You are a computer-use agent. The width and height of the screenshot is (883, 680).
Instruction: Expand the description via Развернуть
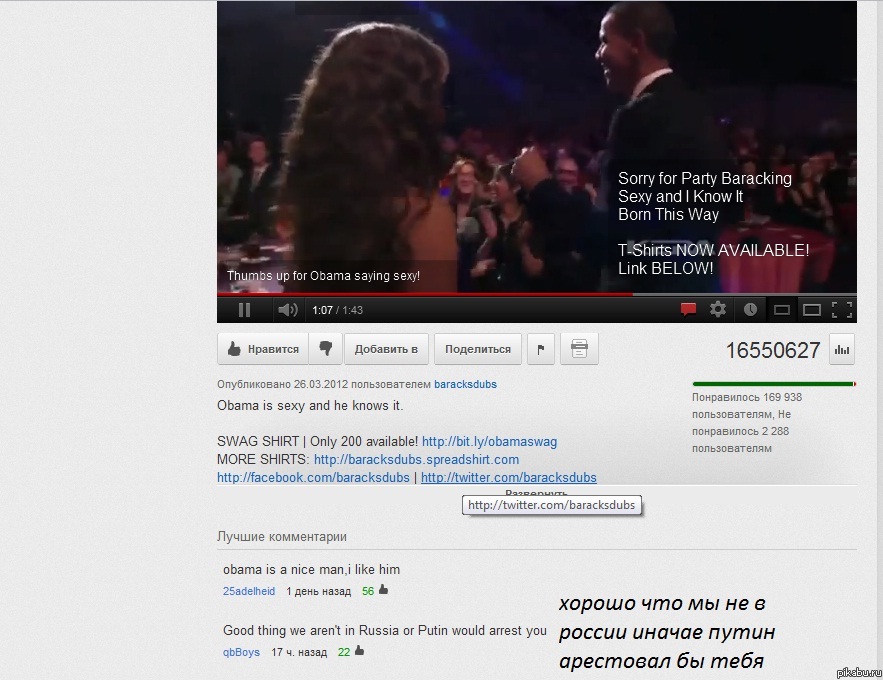pos(536,493)
